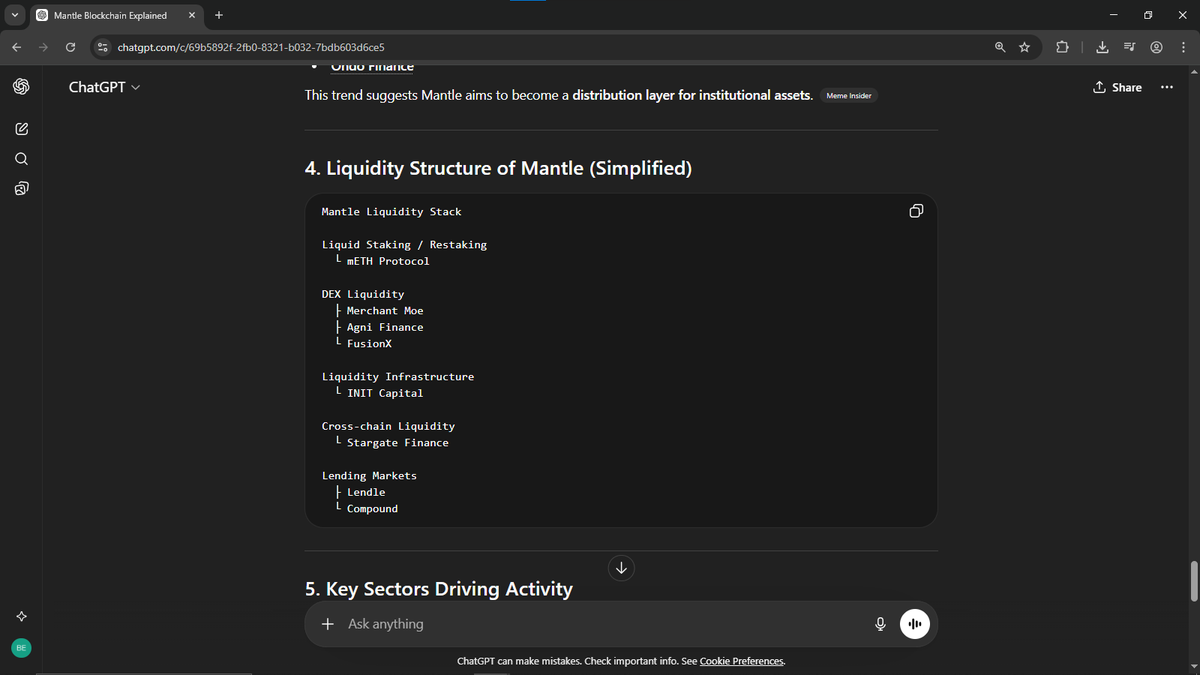Click 'Merchant Moe' code line
1200x675 pixels.
385,311
